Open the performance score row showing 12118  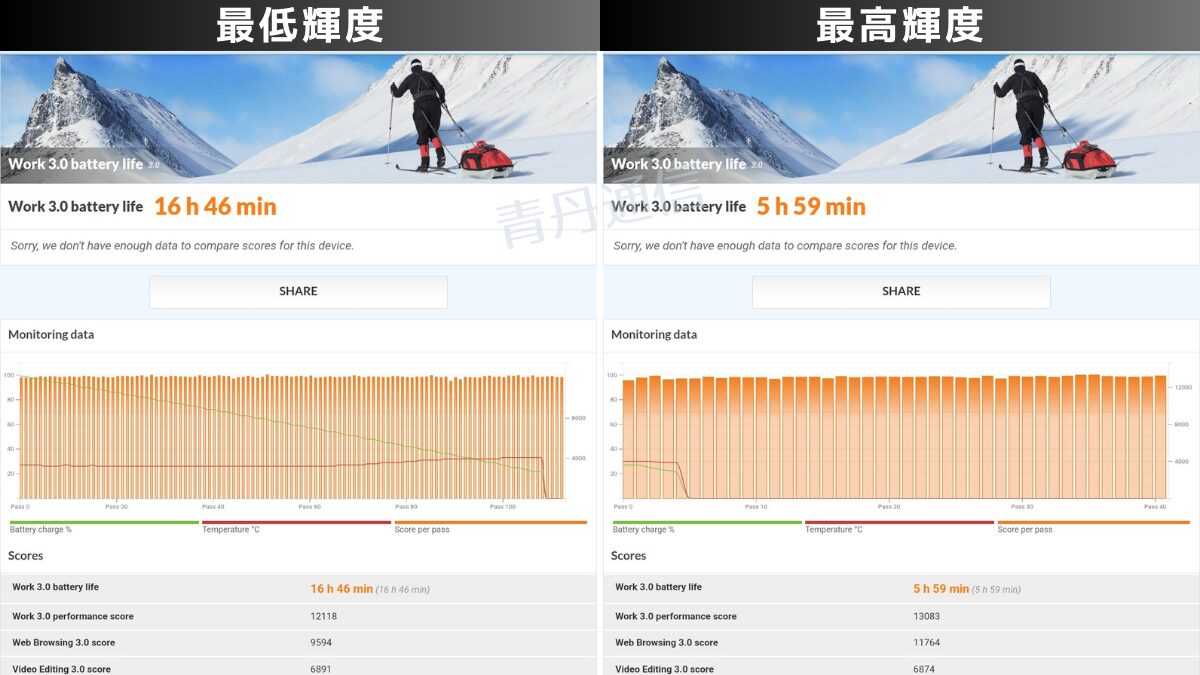[x=298, y=616]
